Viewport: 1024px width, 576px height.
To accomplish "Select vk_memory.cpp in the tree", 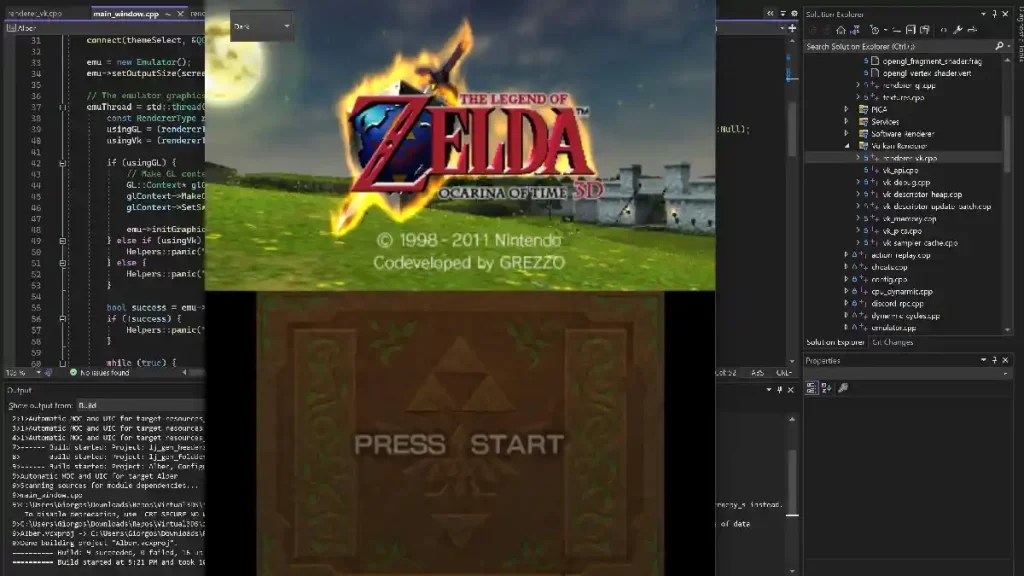I will click(909, 219).
